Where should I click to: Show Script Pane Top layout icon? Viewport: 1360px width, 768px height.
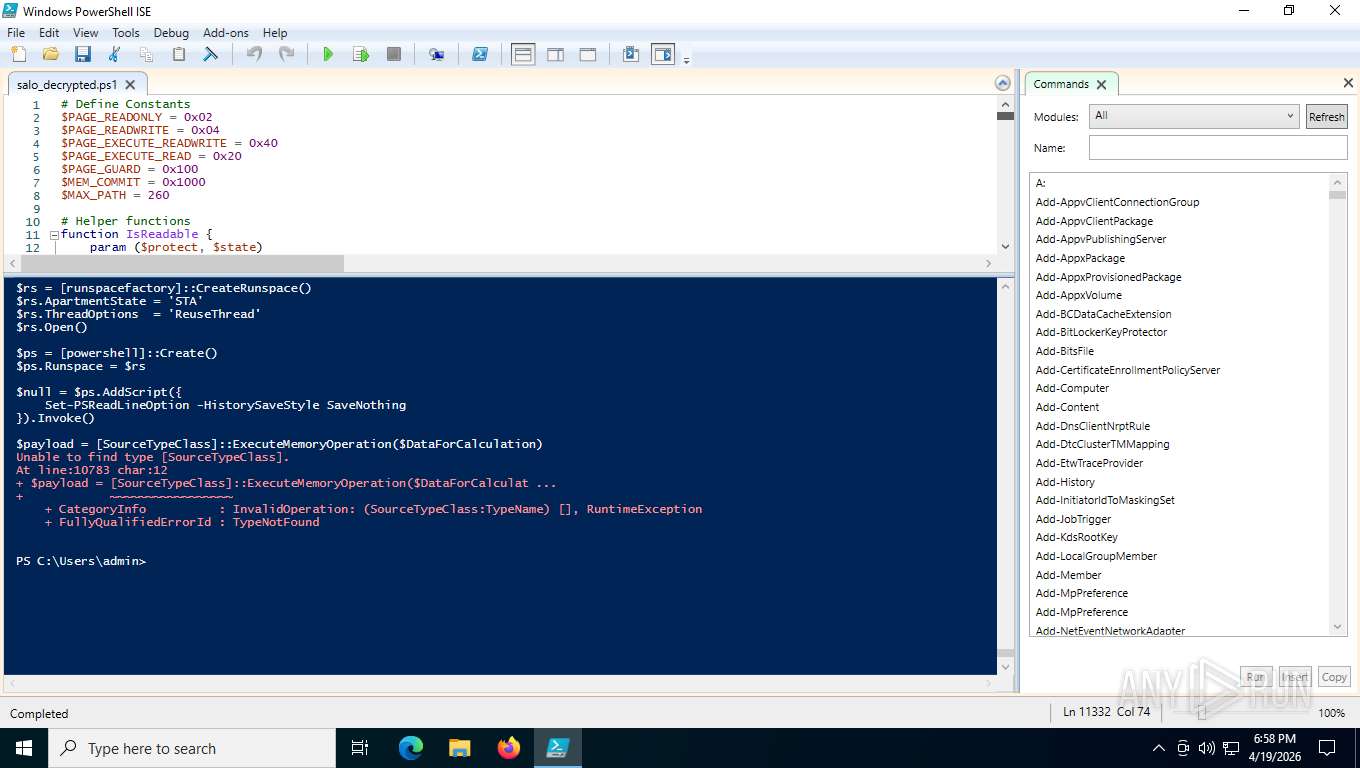pos(523,54)
